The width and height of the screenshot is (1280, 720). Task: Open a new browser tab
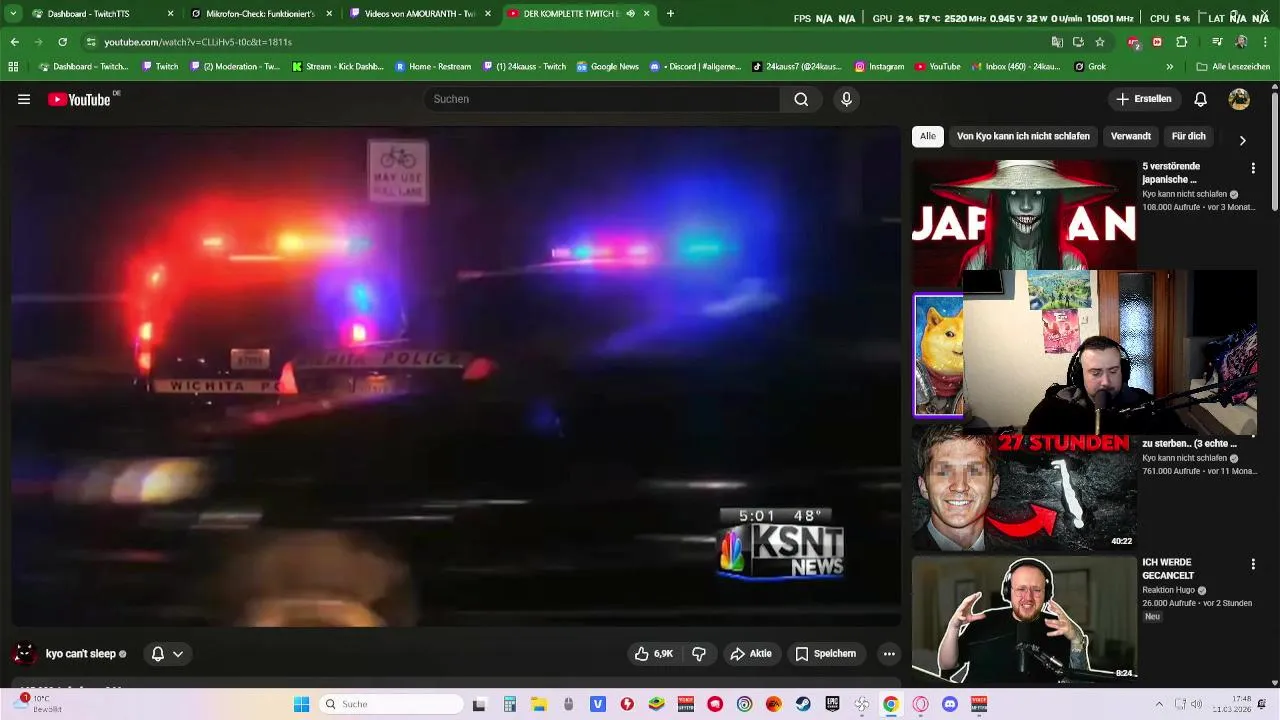[x=670, y=14]
